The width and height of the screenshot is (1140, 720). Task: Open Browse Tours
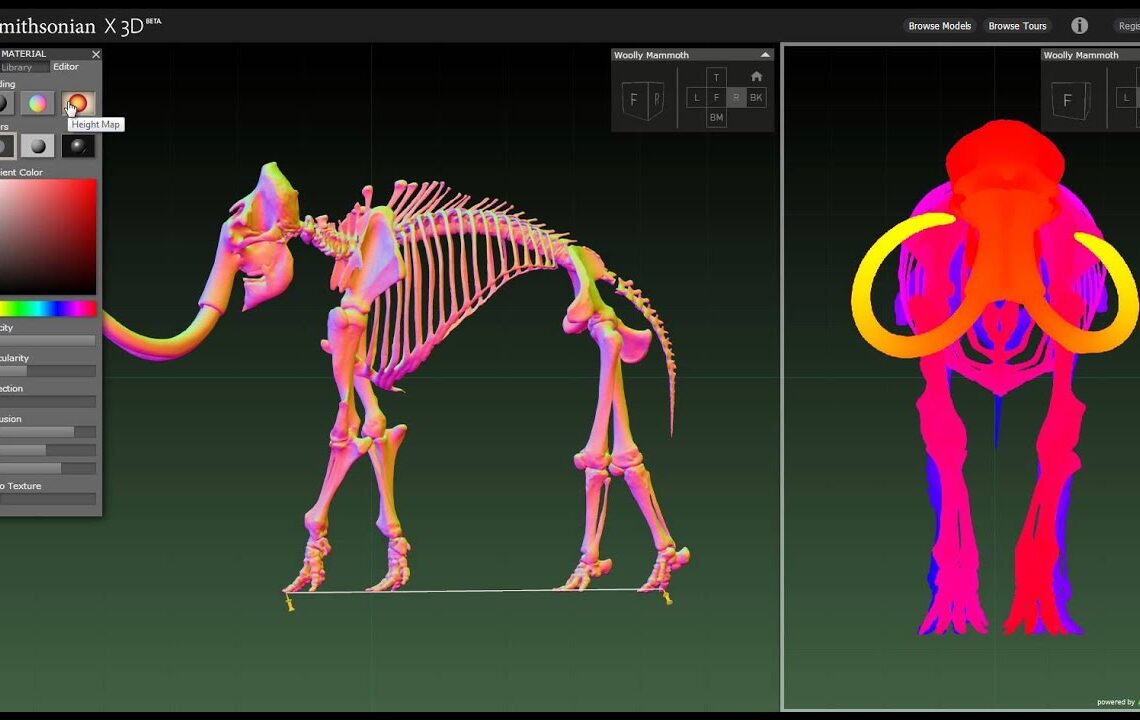point(1017,26)
